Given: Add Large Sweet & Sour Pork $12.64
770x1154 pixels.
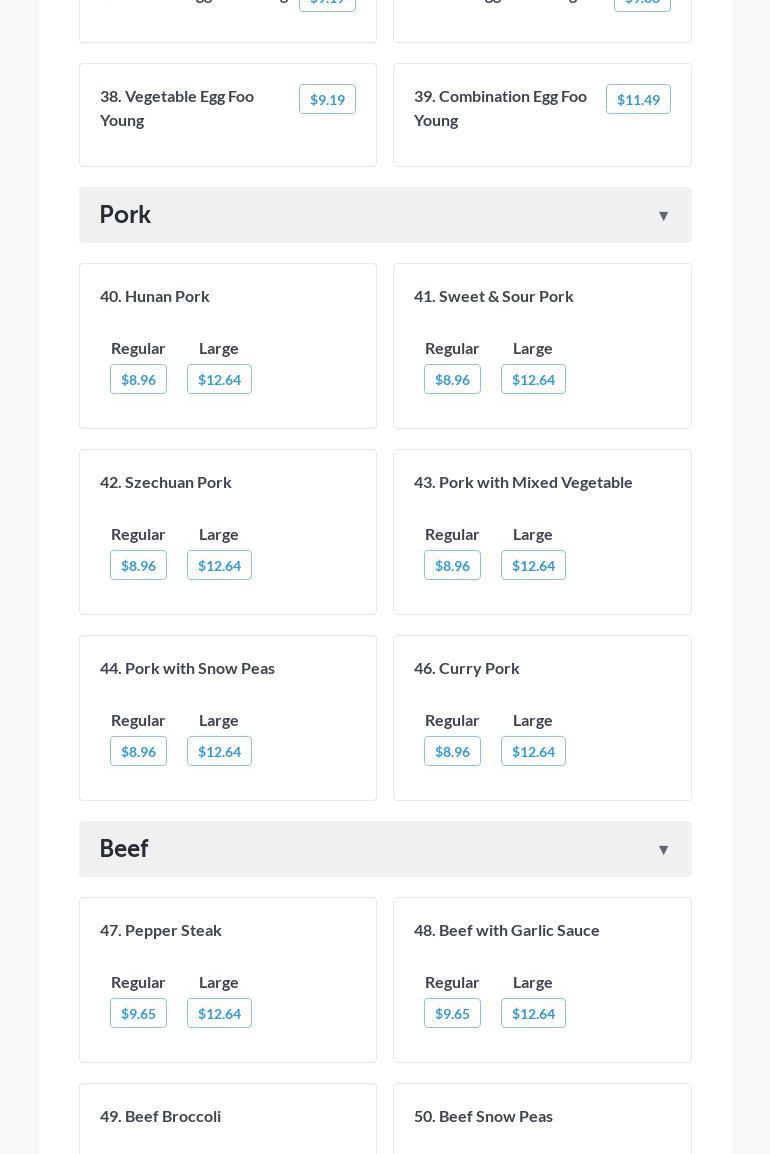Looking at the screenshot, I should coord(533,380).
